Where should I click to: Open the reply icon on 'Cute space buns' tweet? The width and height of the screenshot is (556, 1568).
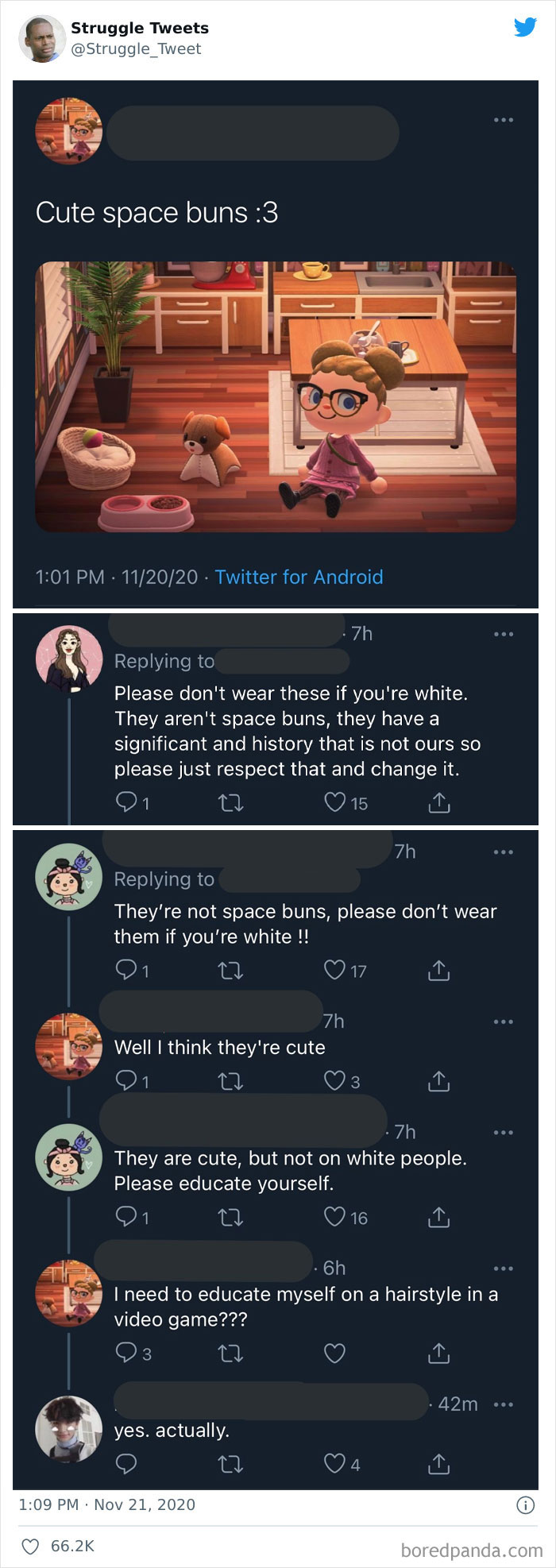coord(126,802)
